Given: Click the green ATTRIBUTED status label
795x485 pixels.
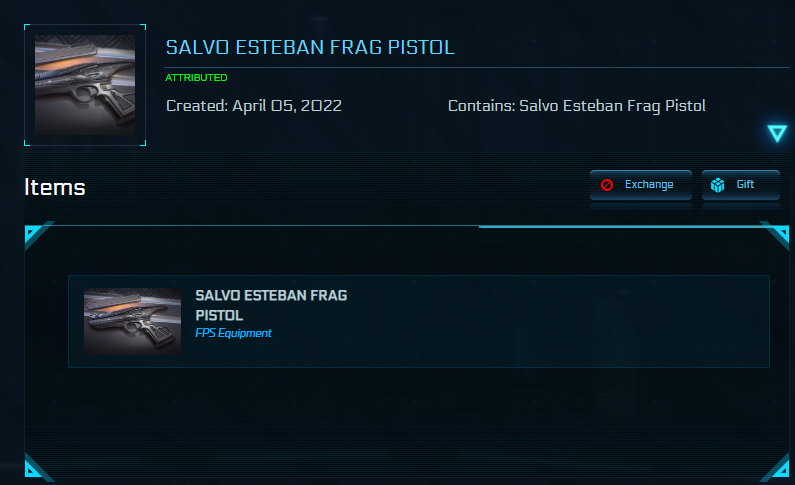Looking at the screenshot, I should [x=196, y=77].
